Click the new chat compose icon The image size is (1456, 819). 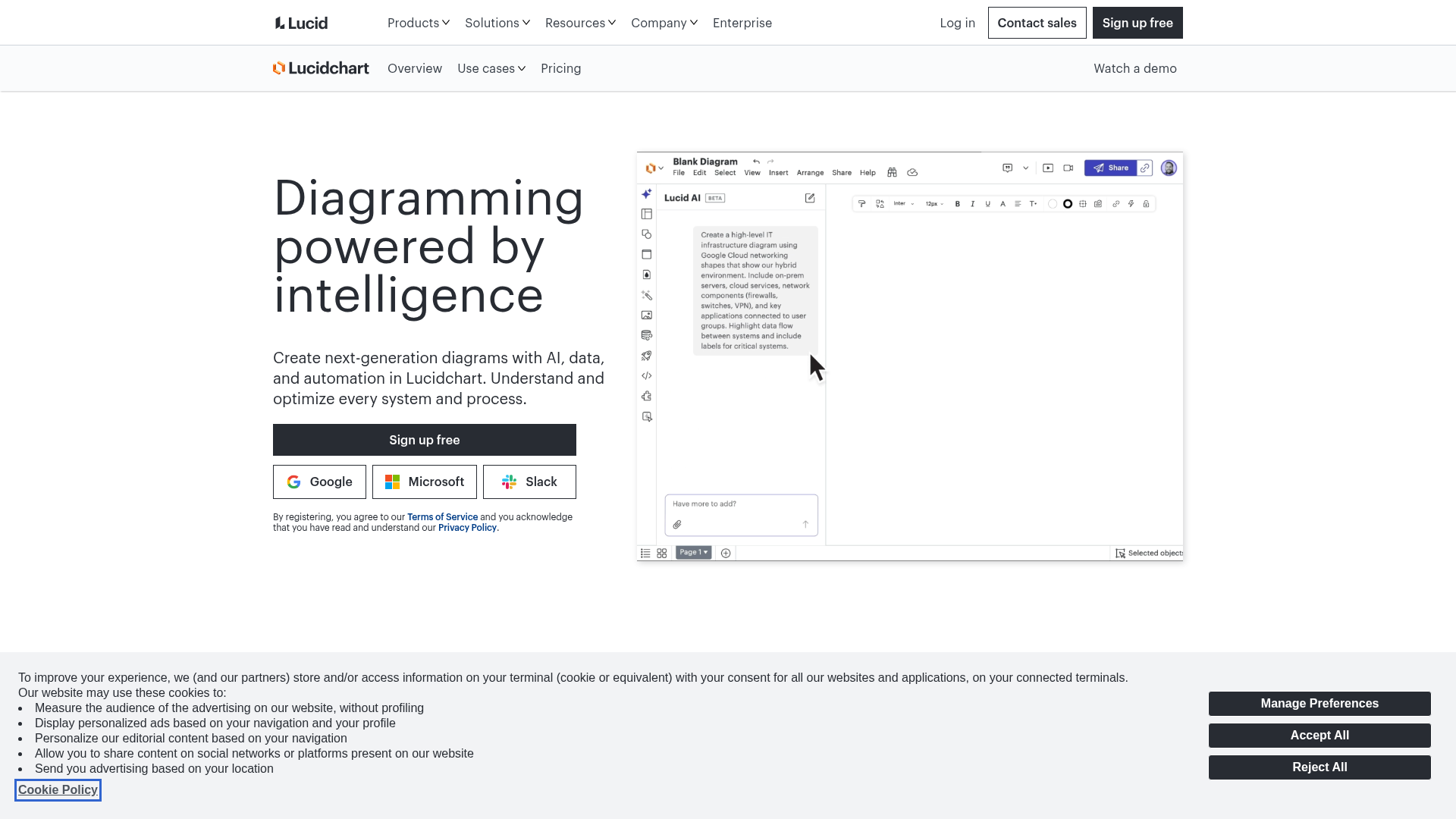coord(810,198)
